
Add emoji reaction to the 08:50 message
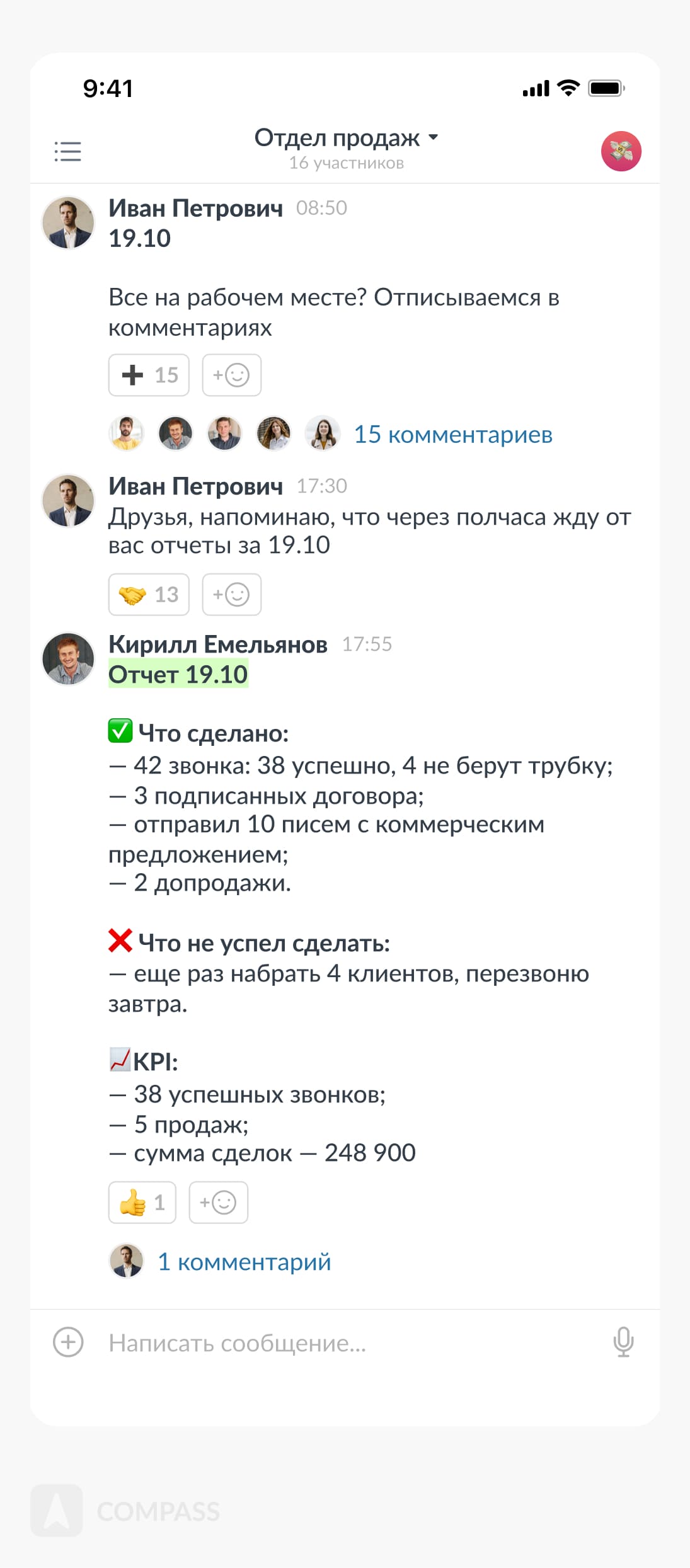(x=231, y=375)
